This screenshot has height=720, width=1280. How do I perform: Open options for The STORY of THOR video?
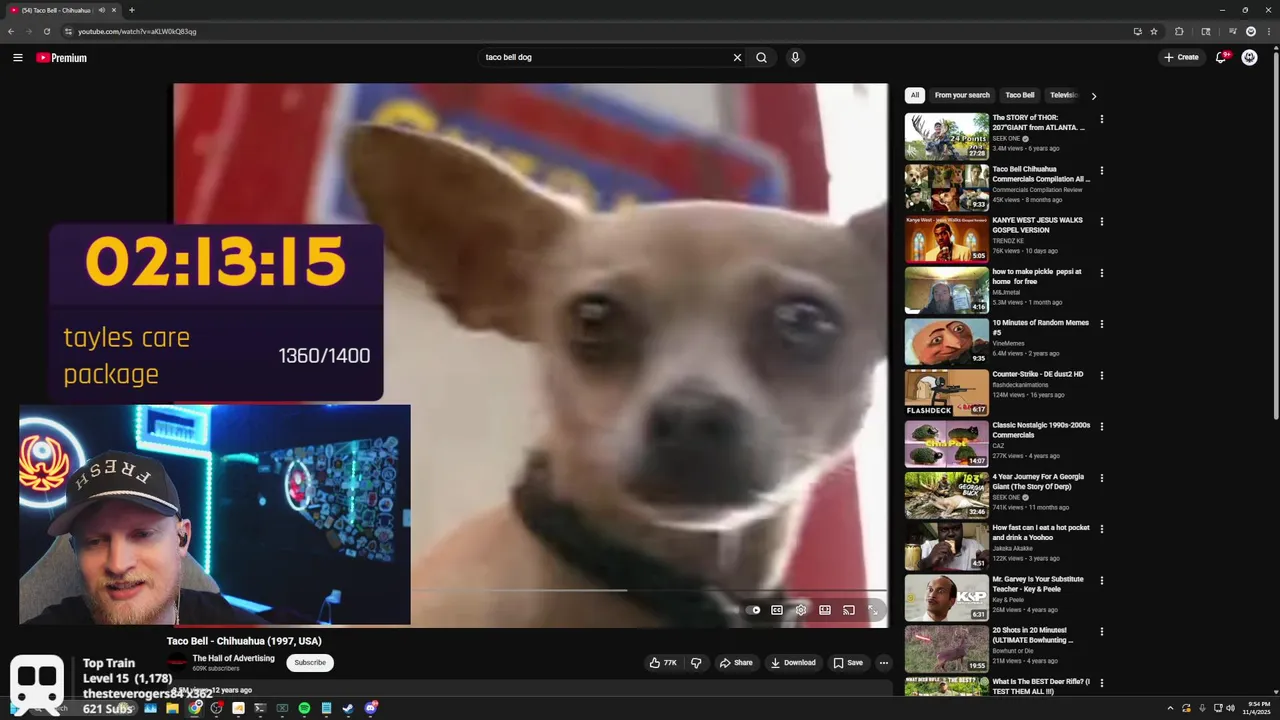click(1102, 119)
